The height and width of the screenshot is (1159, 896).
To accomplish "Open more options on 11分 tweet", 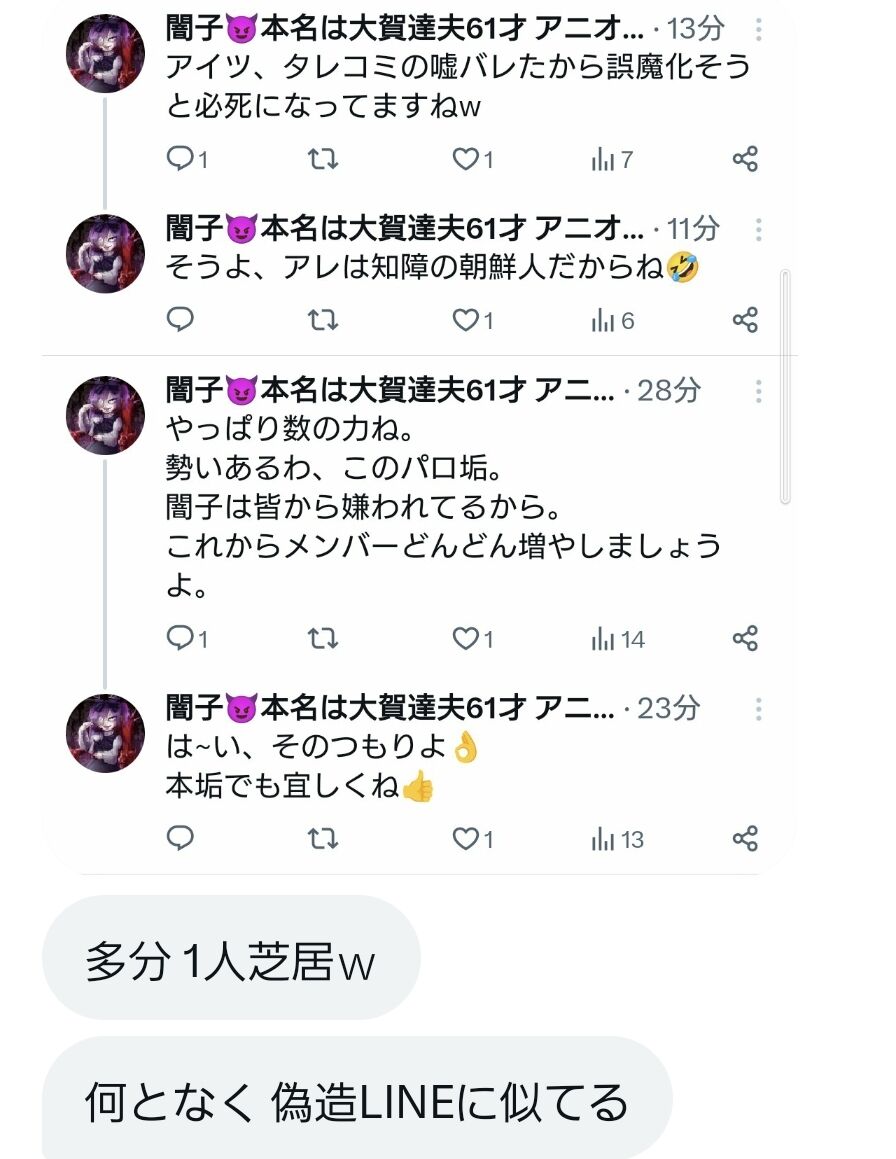I will [758, 230].
